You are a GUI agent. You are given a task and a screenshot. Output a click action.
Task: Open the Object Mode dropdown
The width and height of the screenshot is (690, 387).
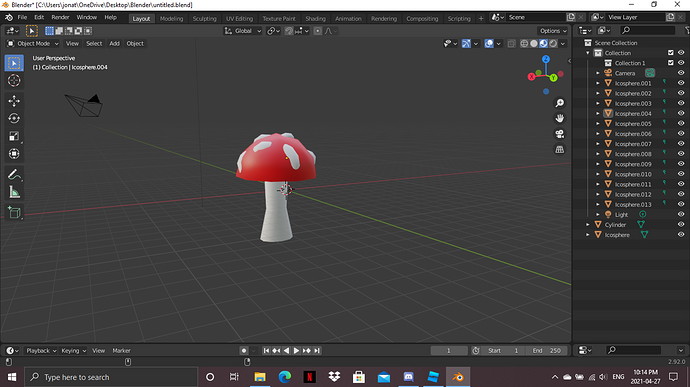point(33,44)
